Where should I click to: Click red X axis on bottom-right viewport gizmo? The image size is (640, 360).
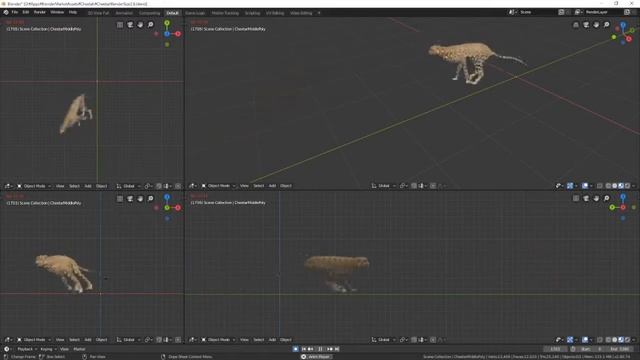pos(623,207)
